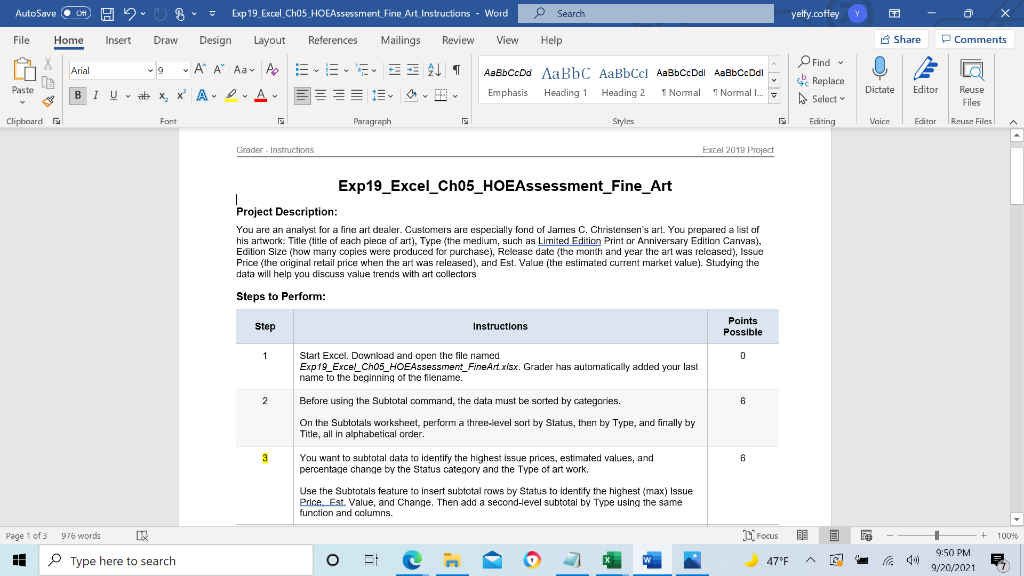Image resolution: width=1024 pixels, height=576 pixels.
Task: Toggle bold formatting
Action: 78,94
